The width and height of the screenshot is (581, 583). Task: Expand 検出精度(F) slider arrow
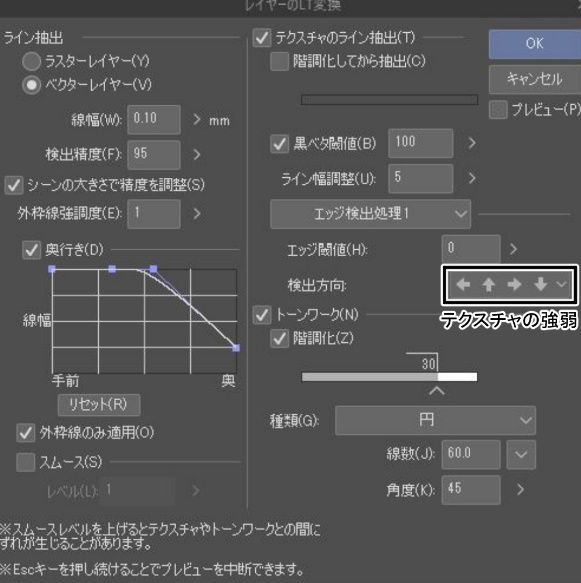click(197, 155)
